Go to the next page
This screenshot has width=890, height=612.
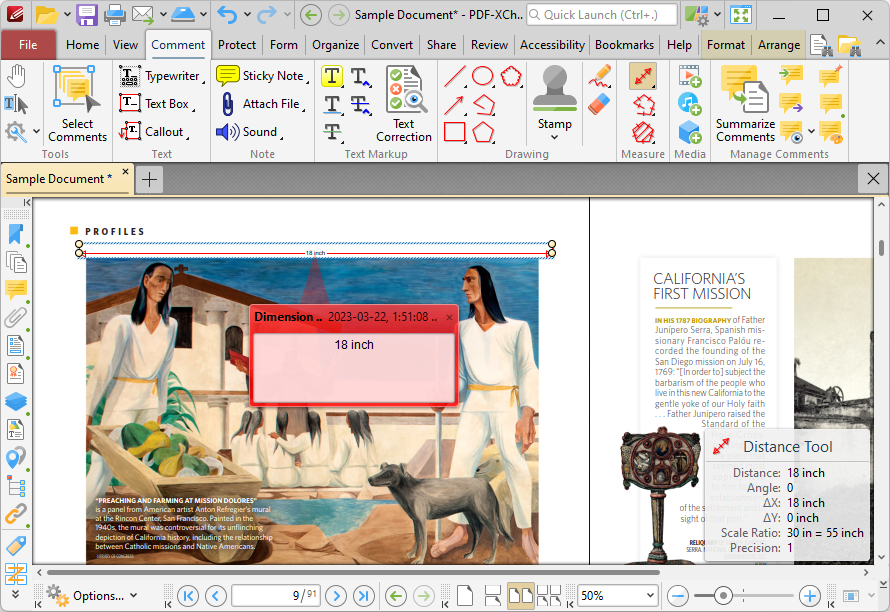click(336, 596)
